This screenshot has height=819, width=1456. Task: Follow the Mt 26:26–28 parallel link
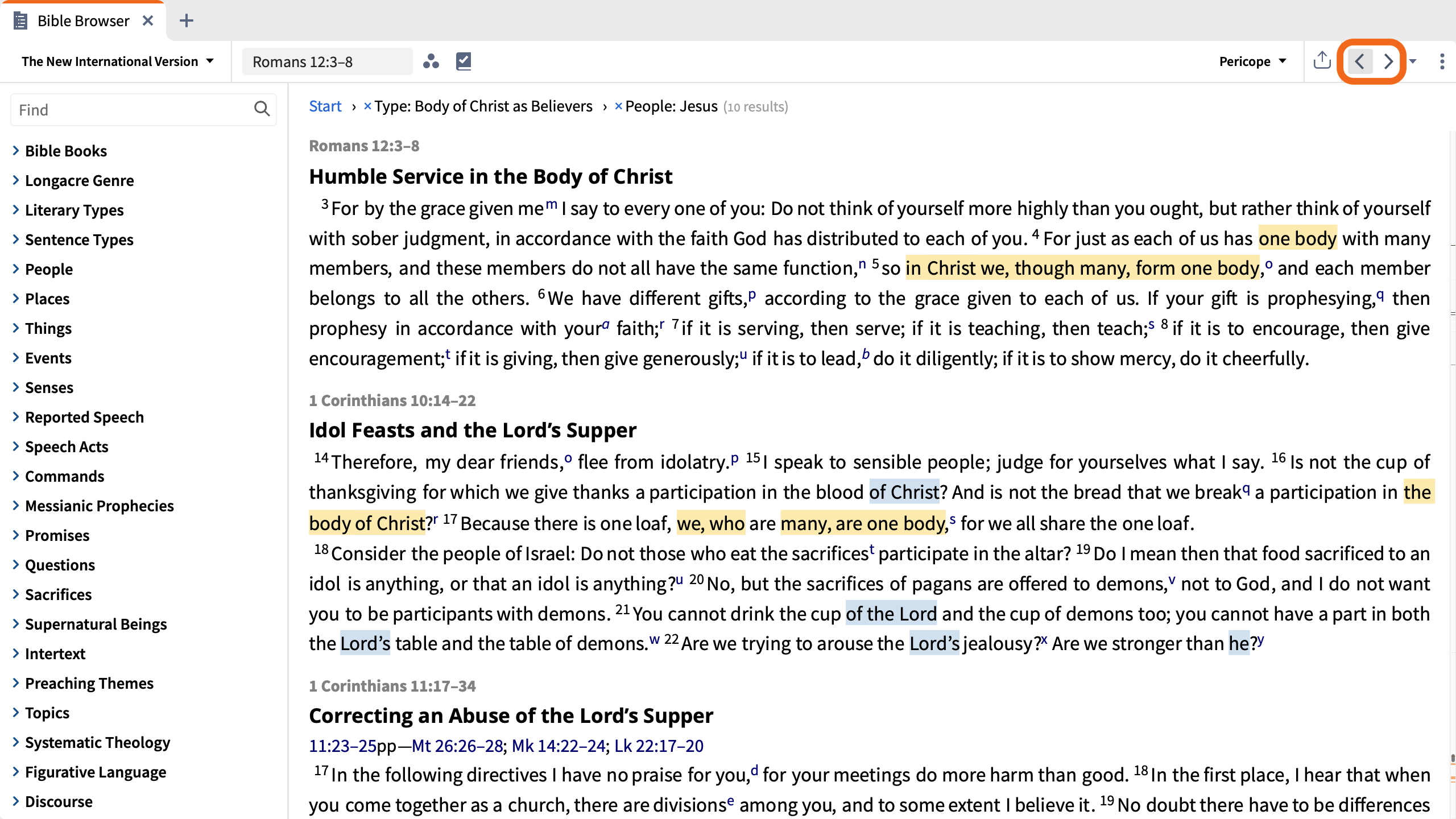[457, 746]
